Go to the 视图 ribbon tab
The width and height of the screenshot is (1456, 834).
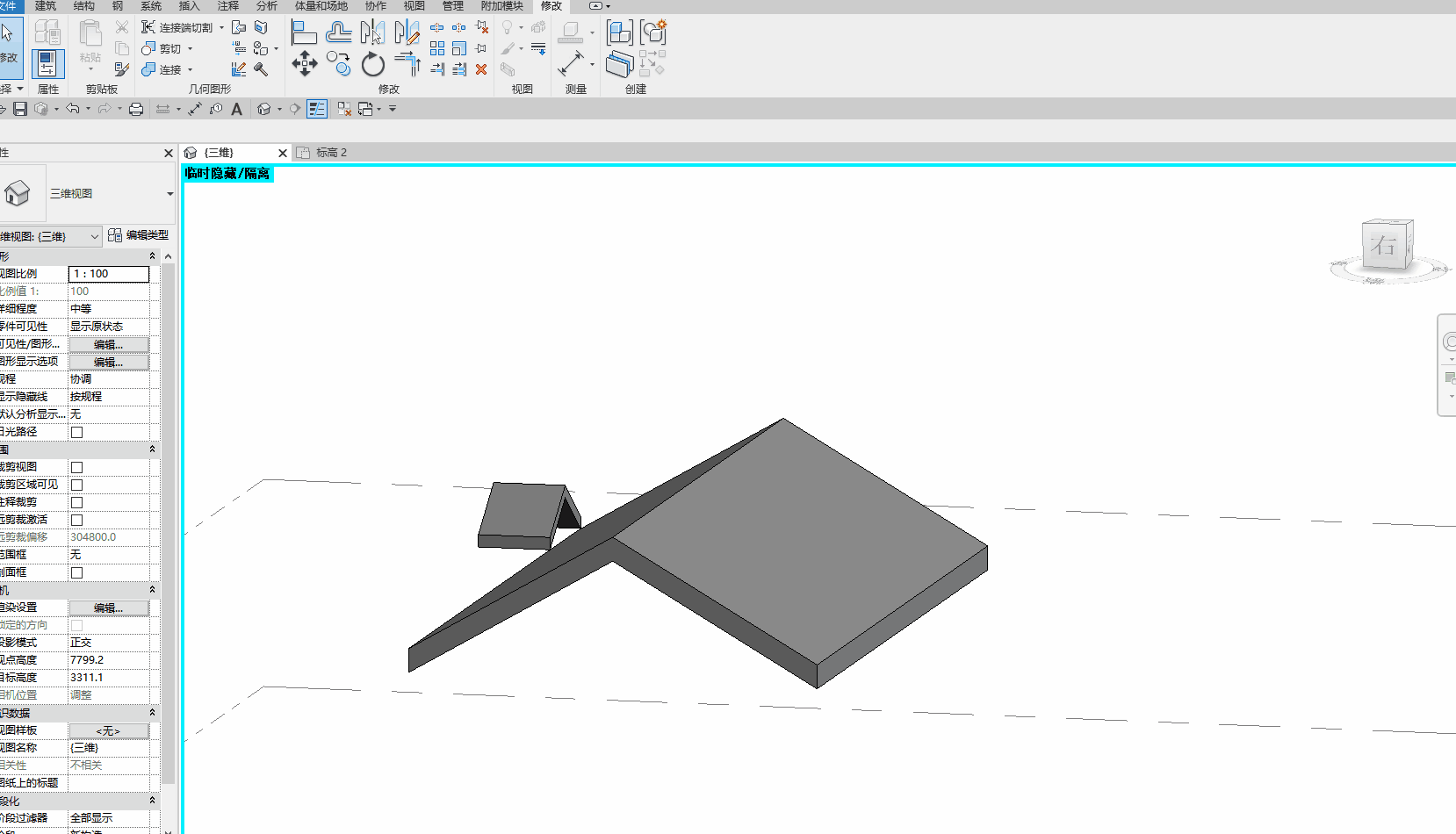(x=414, y=6)
